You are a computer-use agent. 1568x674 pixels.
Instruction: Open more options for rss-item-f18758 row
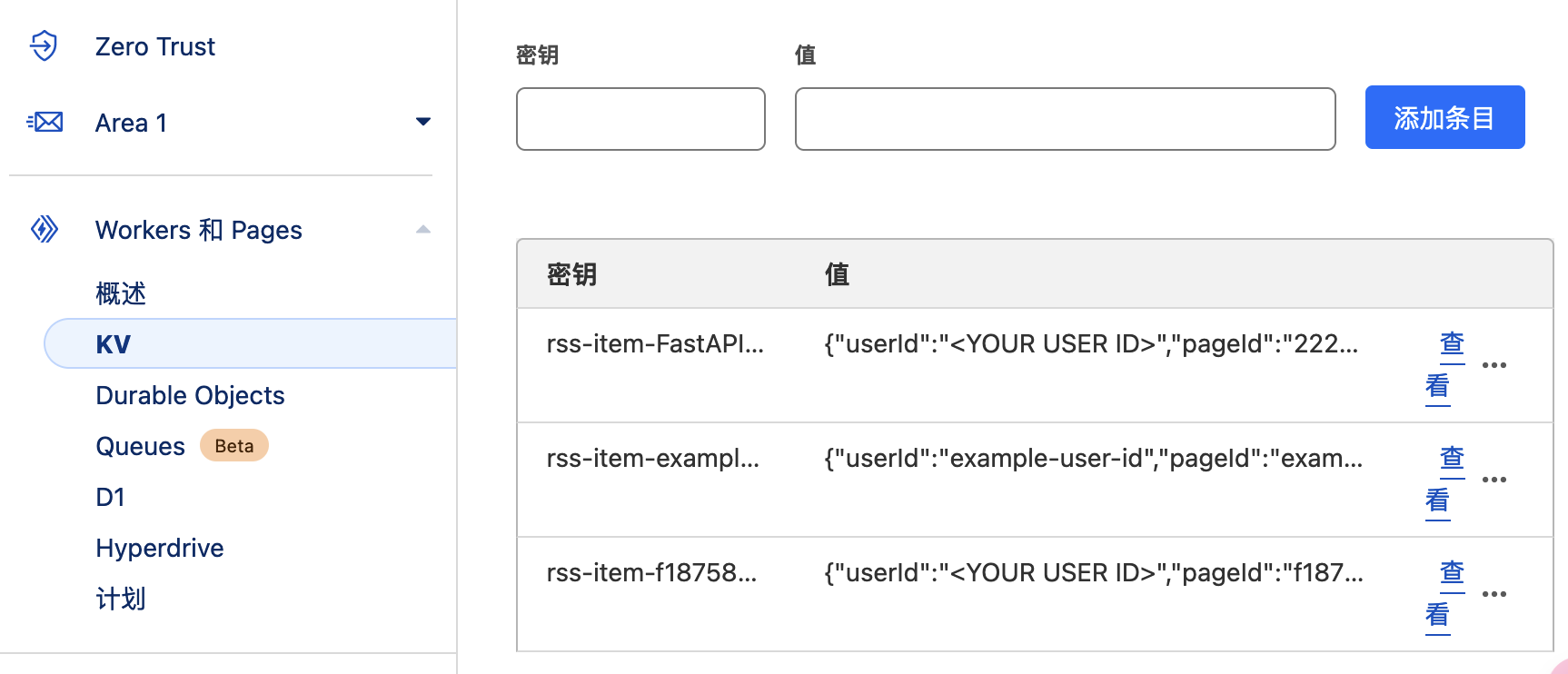1494,594
